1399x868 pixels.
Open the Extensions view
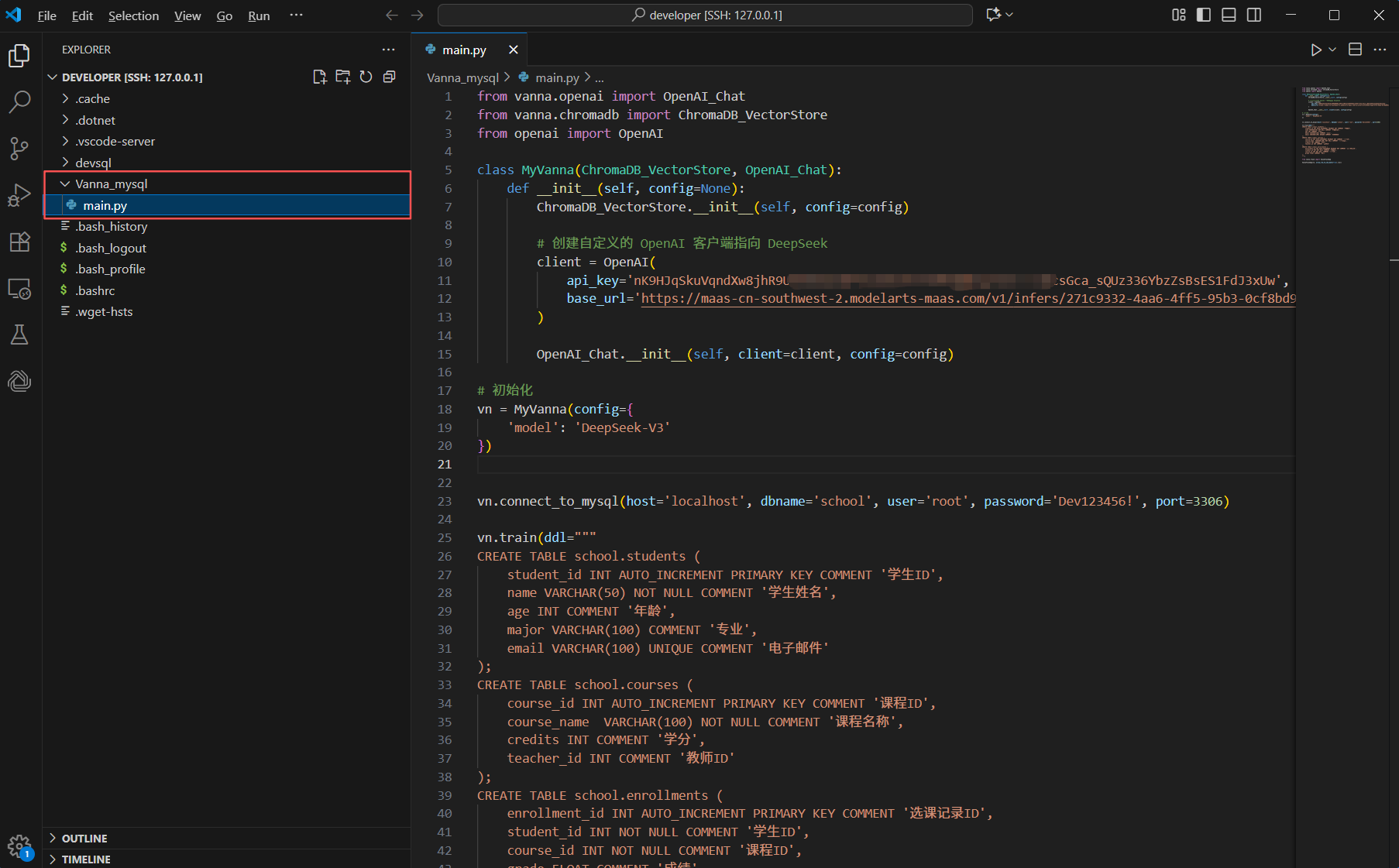(19, 242)
